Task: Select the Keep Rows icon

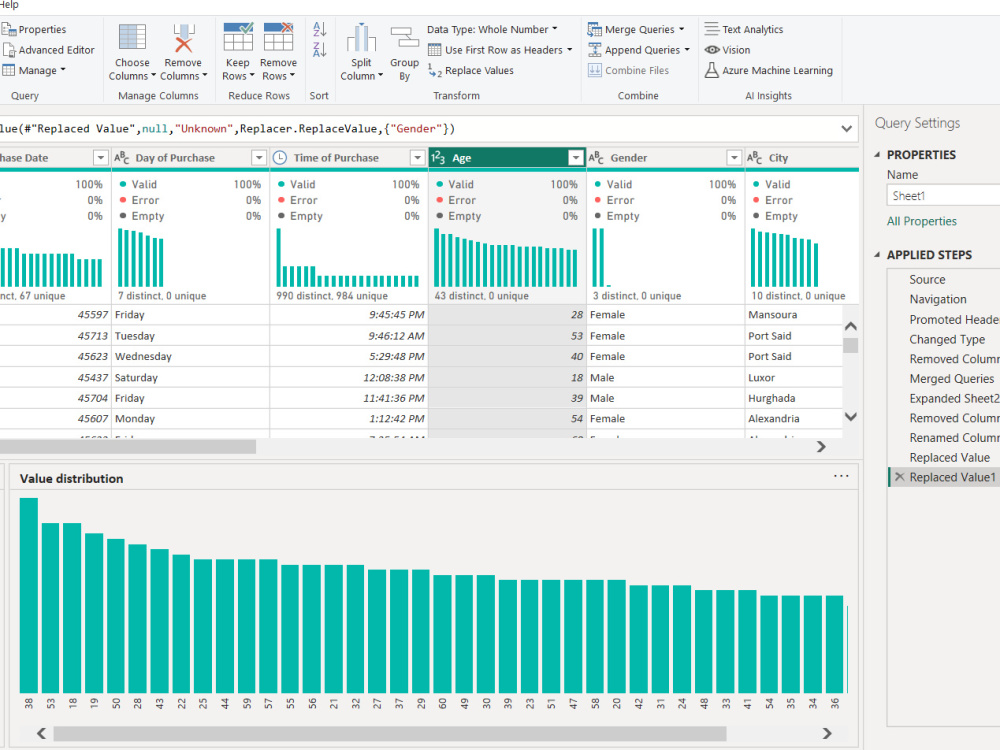Action: click(238, 36)
